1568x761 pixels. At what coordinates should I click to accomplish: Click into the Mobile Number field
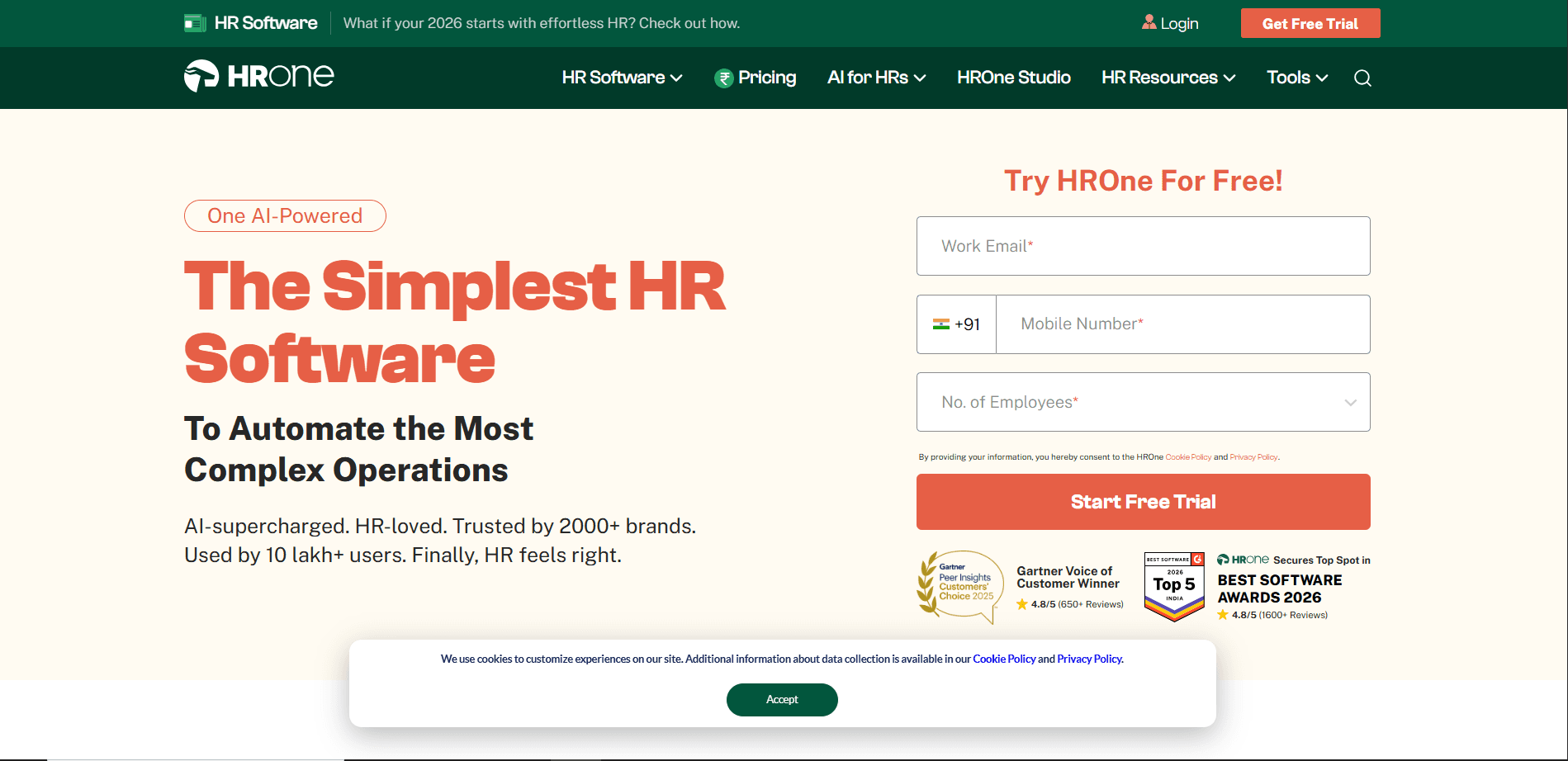[1182, 324]
